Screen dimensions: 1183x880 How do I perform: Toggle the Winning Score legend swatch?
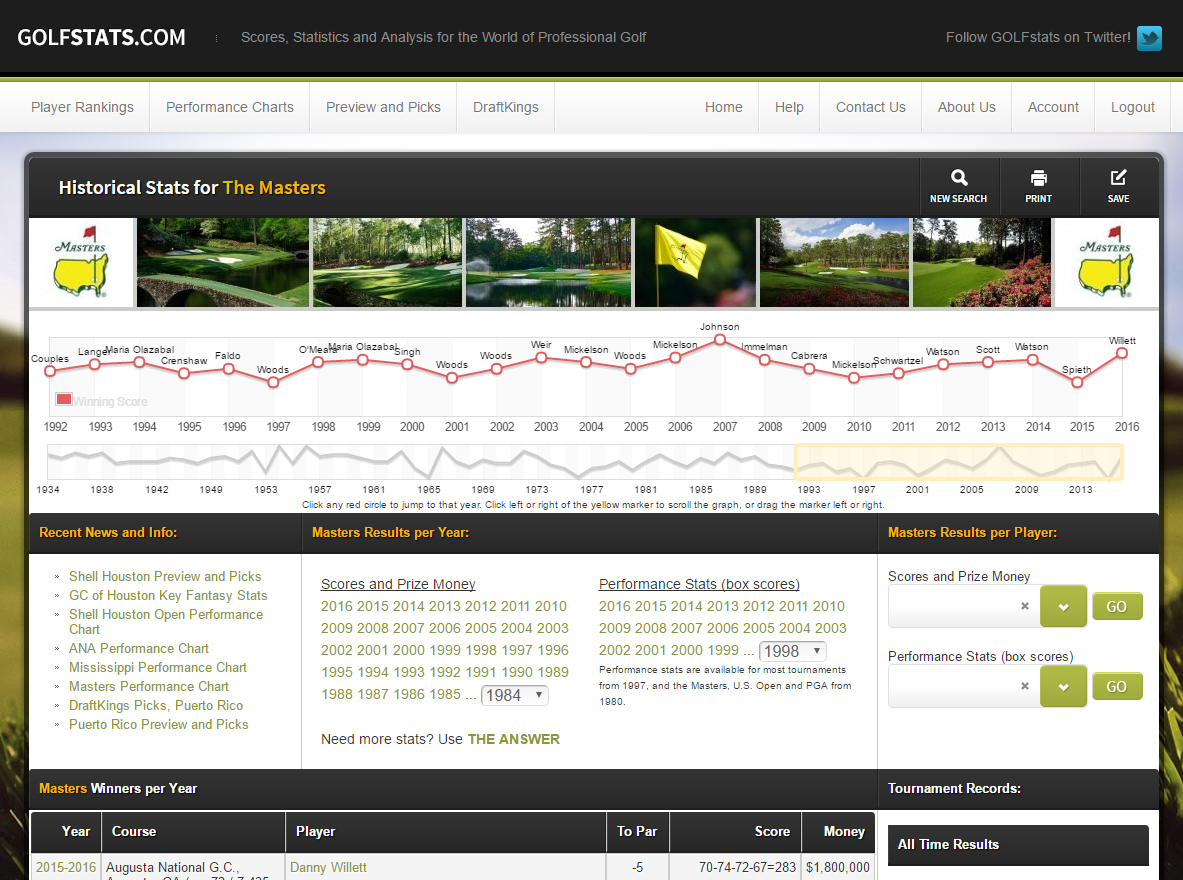click(64, 400)
